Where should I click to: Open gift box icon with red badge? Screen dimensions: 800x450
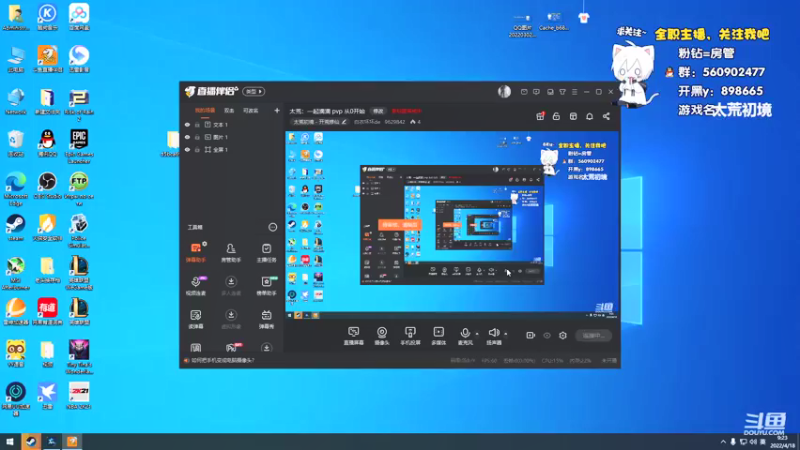(540, 116)
